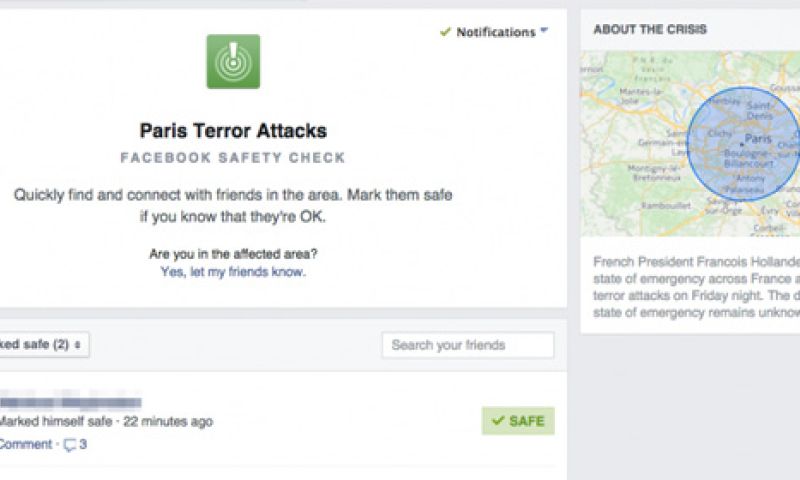Toggle the SAFE status button
The height and width of the screenshot is (480, 800).
coord(518,421)
